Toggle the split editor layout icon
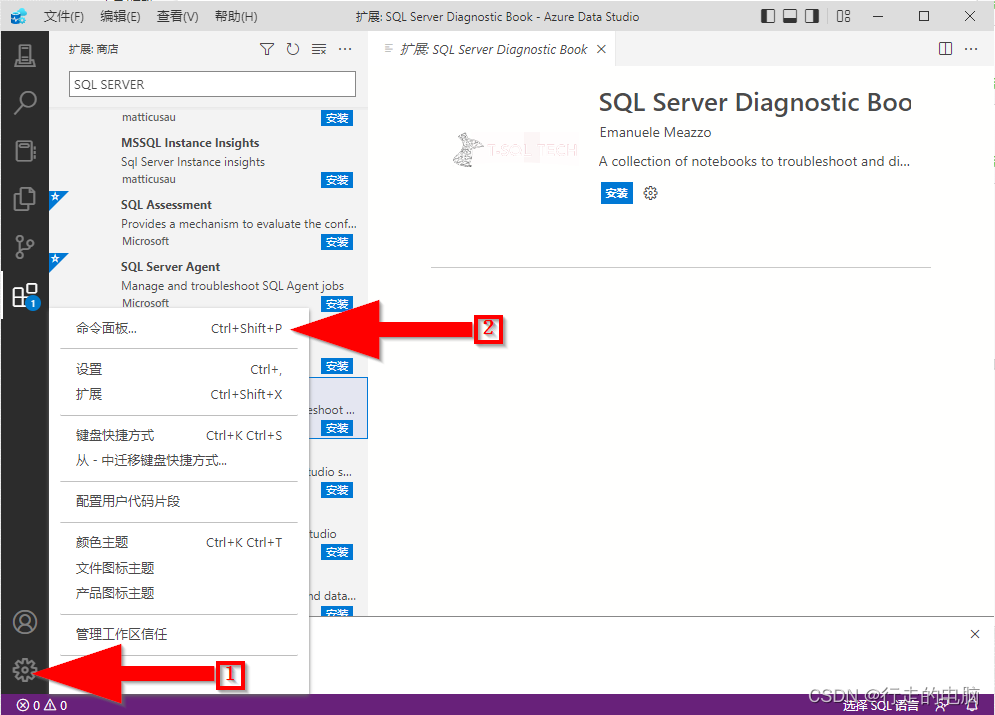The height and width of the screenshot is (715, 995). coord(945,48)
